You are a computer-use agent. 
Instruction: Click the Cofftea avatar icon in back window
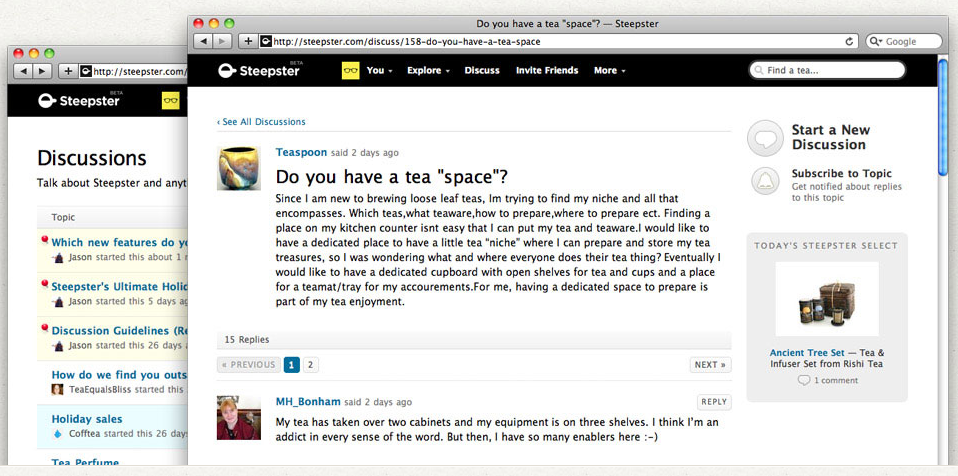pyautogui.click(x=57, y=434)
